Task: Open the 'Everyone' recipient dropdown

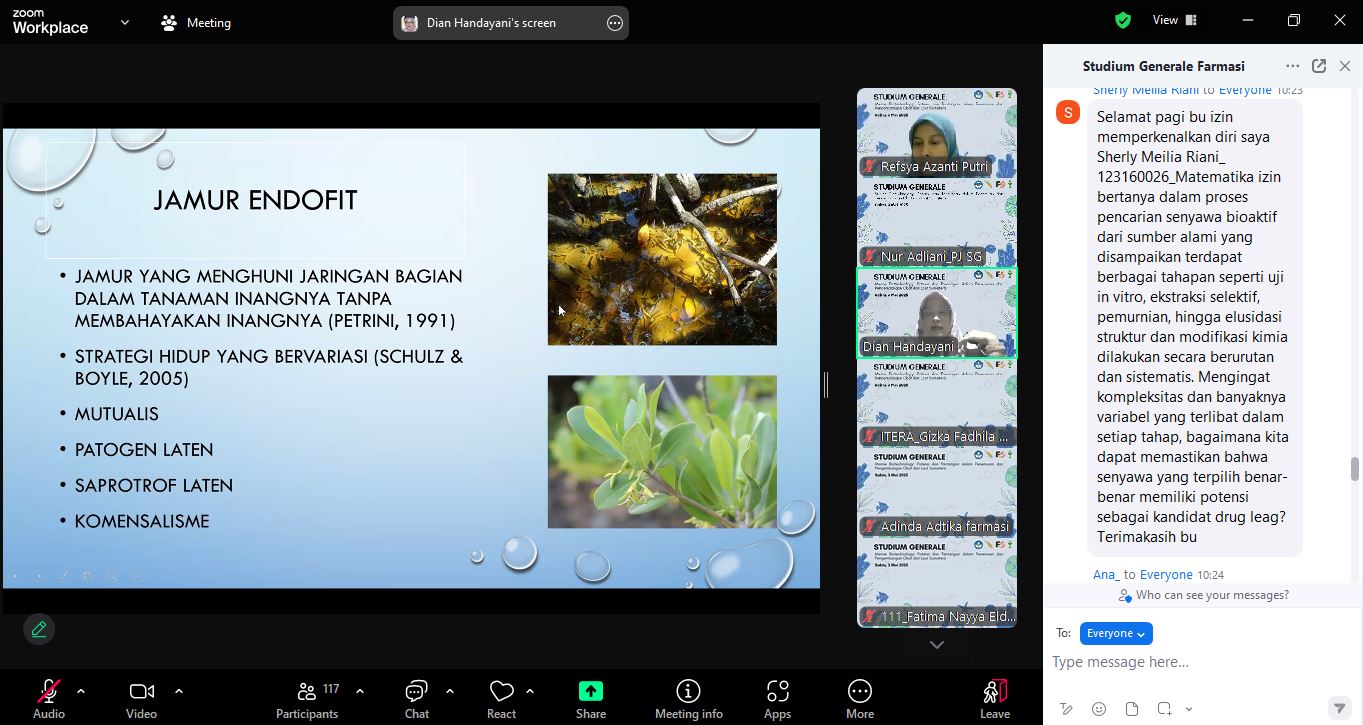Action: tap(1116, 633)
